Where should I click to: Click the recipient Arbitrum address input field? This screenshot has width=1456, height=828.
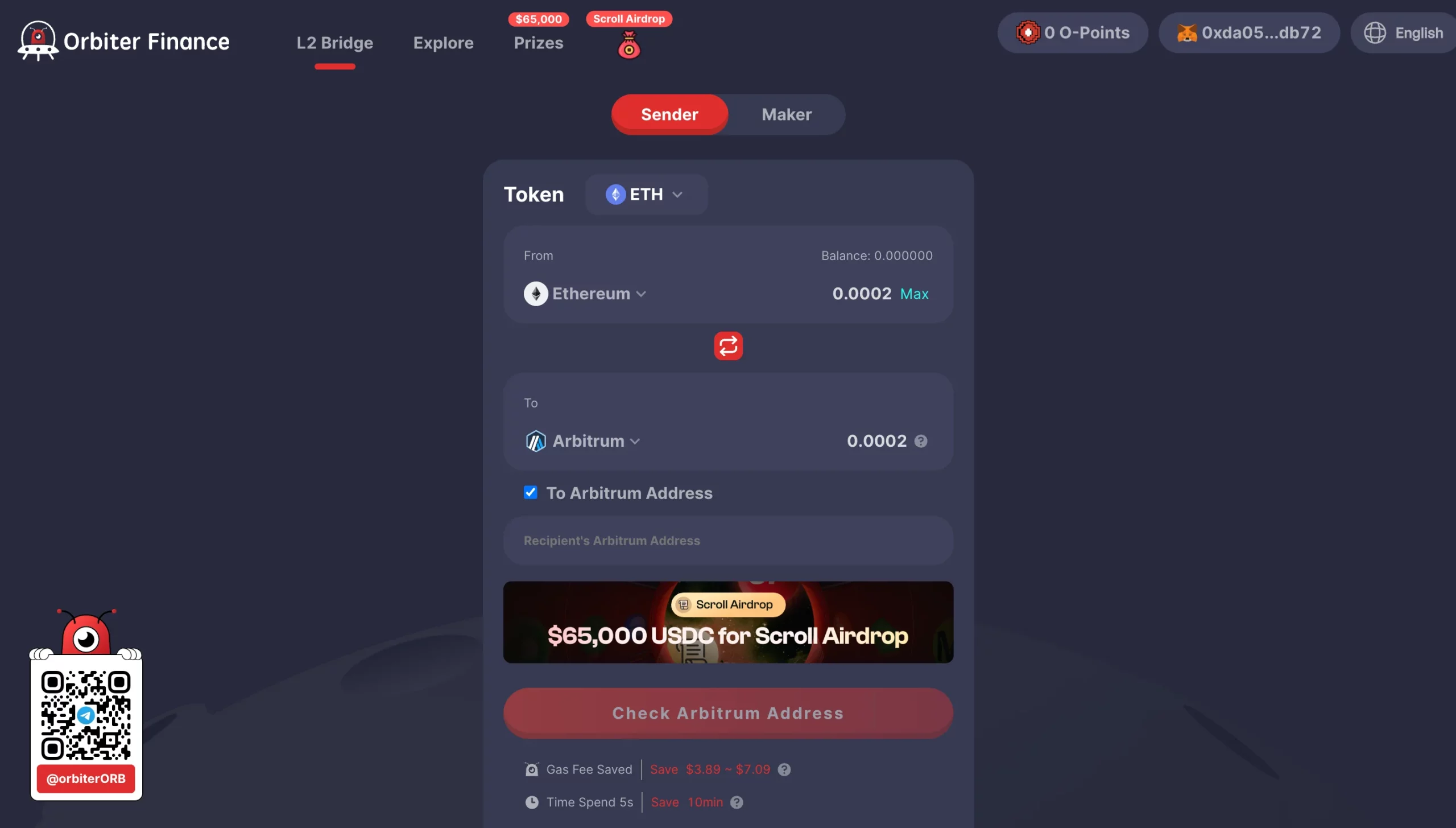point(728,540)
